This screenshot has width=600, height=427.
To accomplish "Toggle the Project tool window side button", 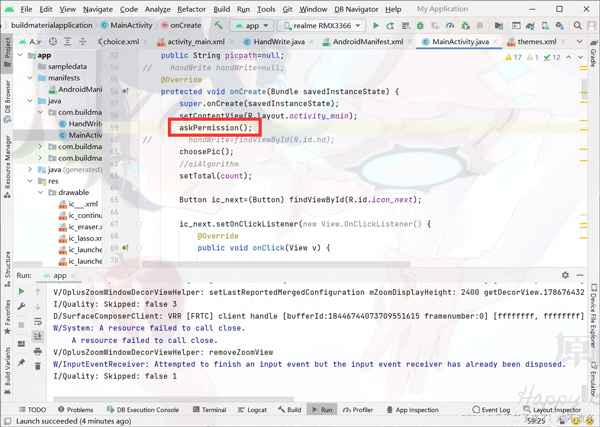I will (x=6, y=49).
